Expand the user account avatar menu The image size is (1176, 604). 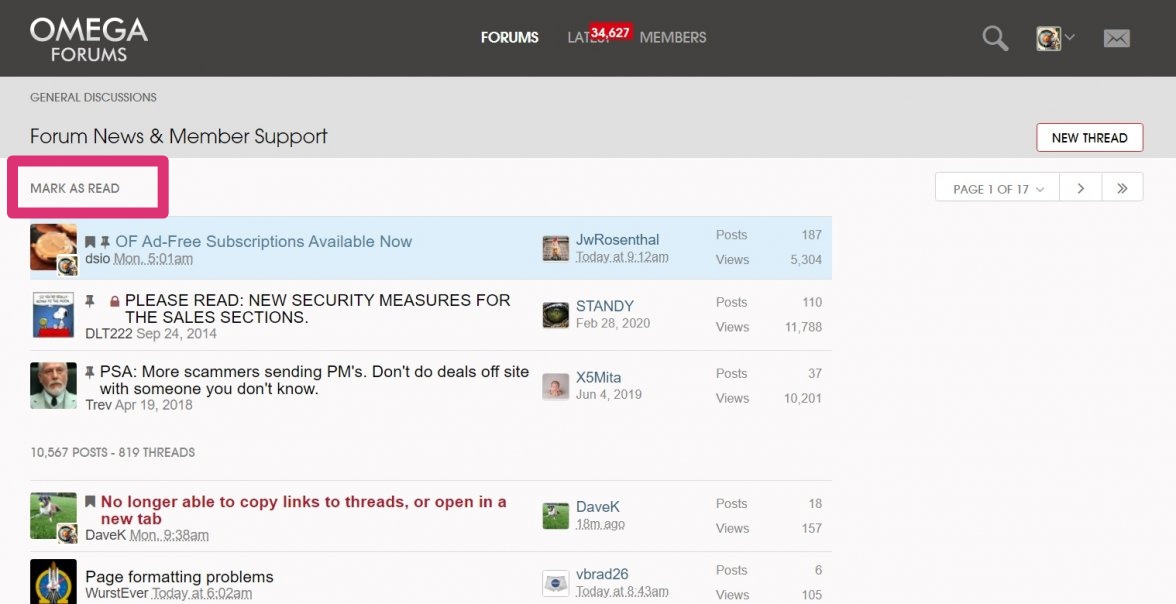point(1054,38)
